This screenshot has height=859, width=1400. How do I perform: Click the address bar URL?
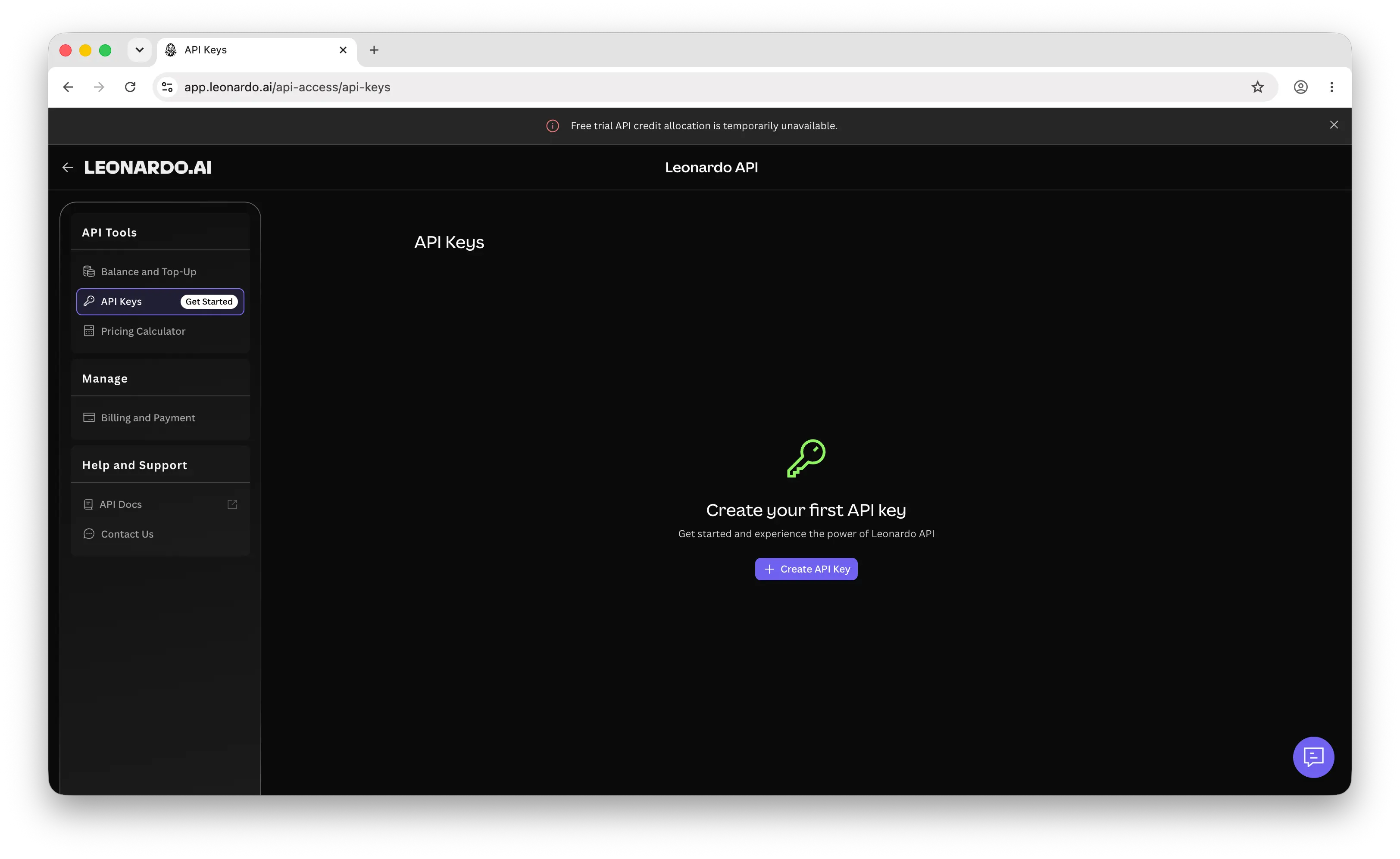[x=287, y=87]
